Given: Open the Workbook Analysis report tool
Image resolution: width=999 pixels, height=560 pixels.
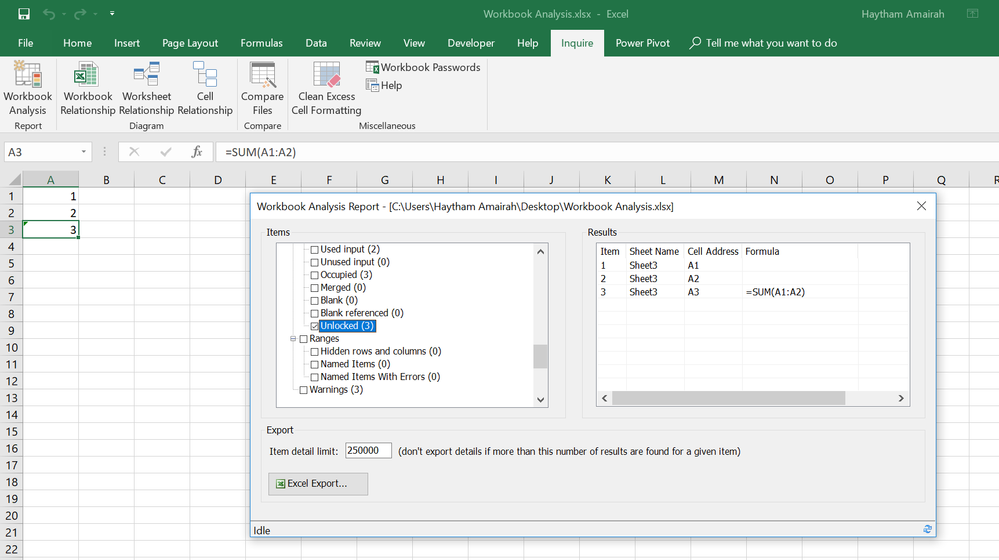Looking at the screenshot, I should click(27, 89).
